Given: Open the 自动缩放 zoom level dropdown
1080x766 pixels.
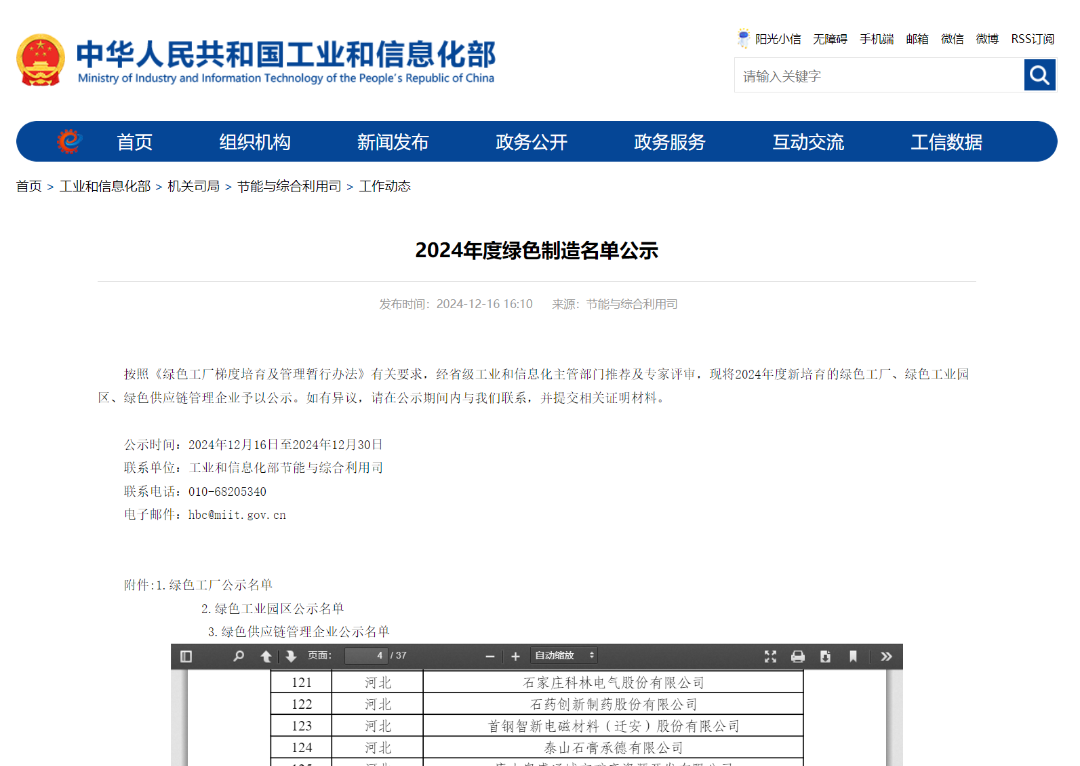Looking at the screenshot, I should (x=564, y=656).
